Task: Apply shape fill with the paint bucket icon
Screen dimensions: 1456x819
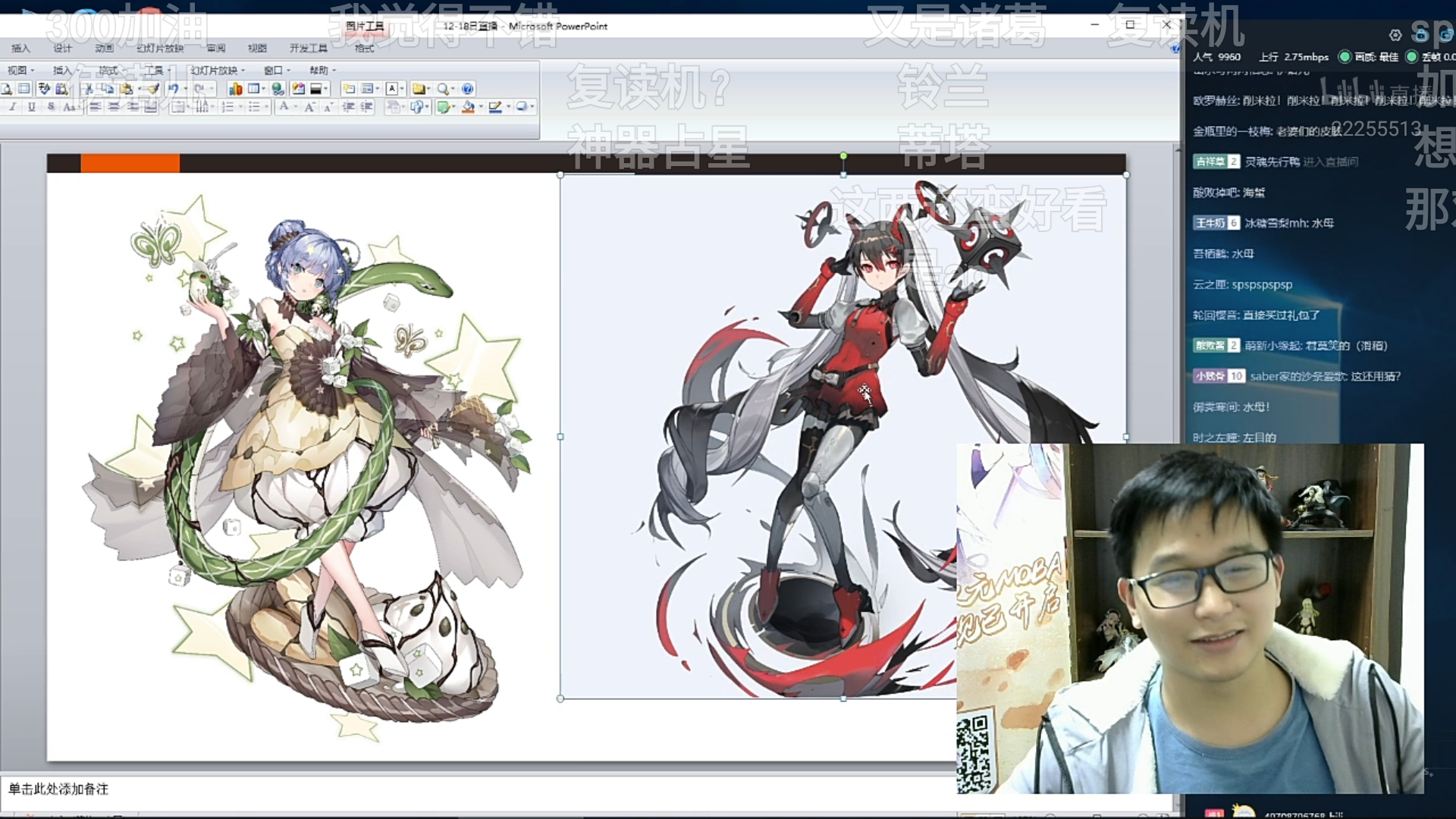Action: pos(469,107)
